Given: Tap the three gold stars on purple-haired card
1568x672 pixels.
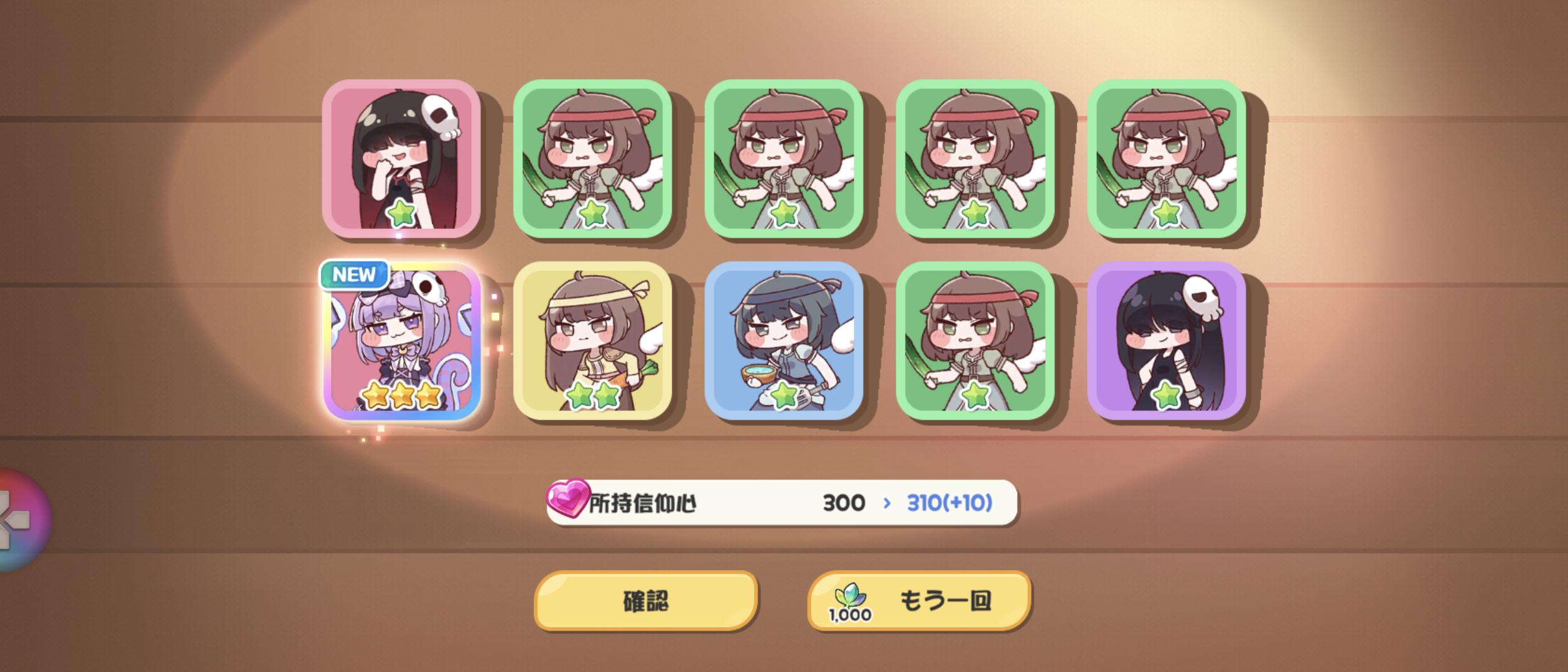Looking at the screenshot, I should pyautogui.click(x=402, y=395).
